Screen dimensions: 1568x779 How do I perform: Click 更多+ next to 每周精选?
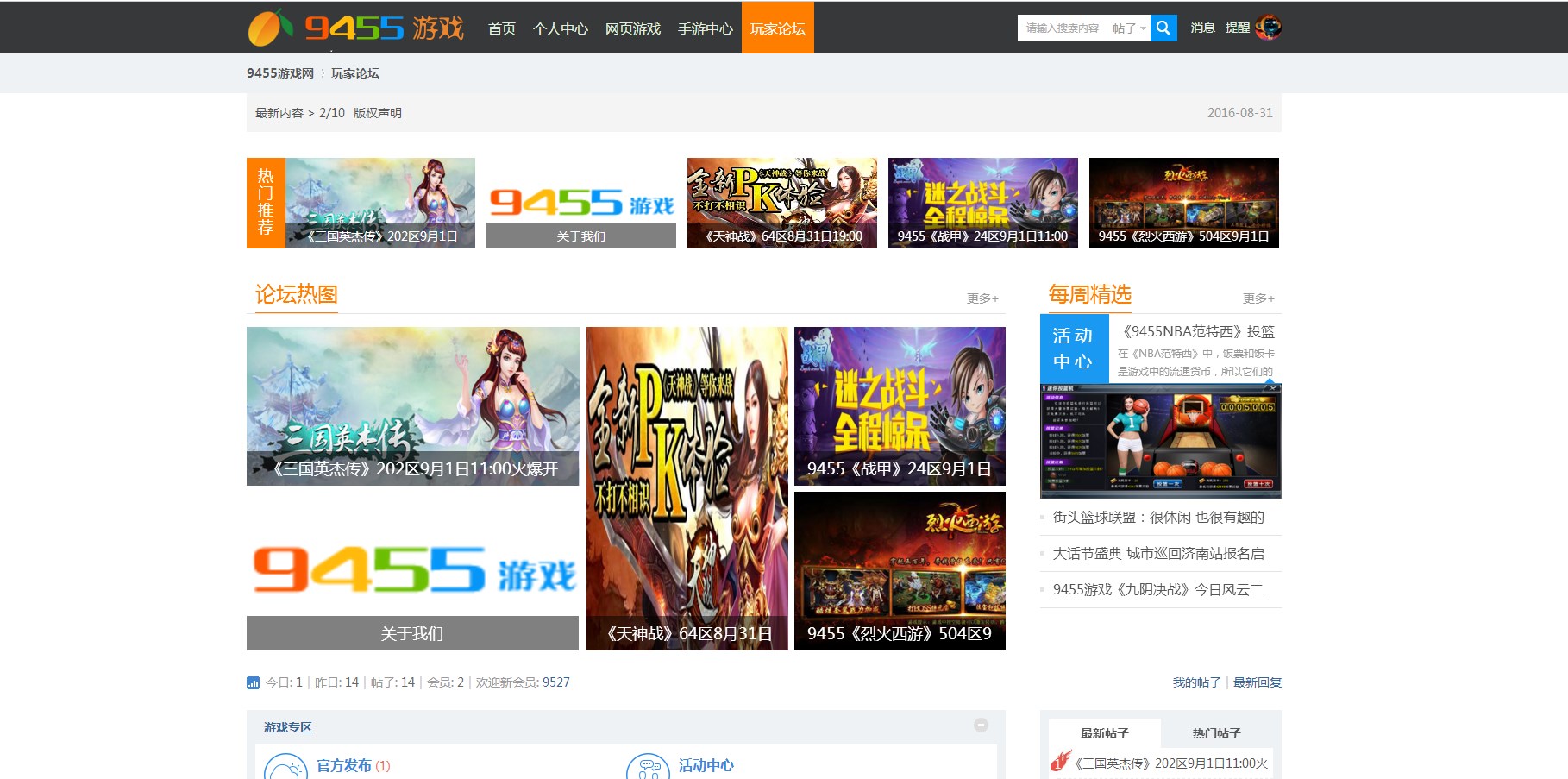(1258, 298)
